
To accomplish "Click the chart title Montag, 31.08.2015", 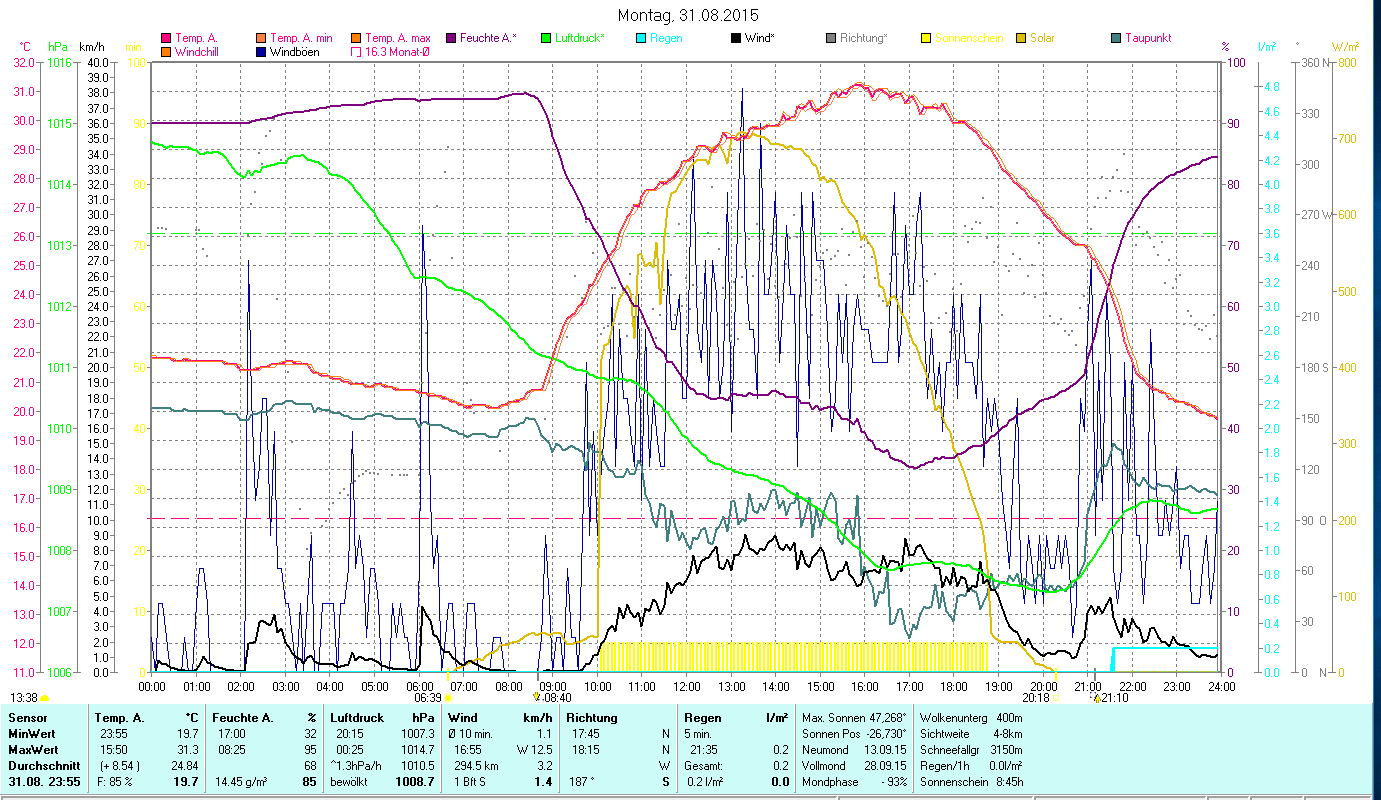I will coord(688,15).
